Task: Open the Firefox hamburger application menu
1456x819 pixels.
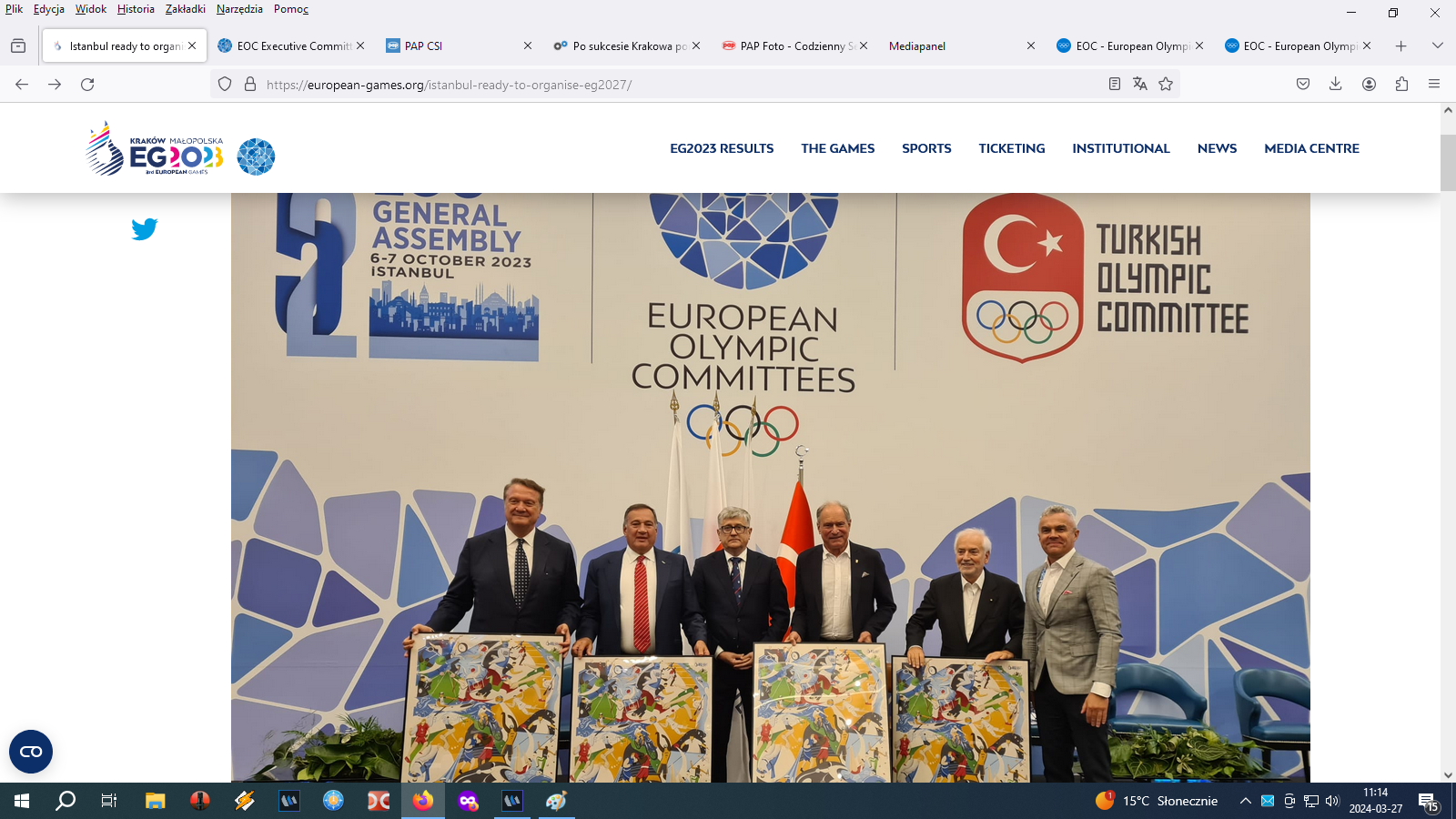Action: point(1434,84)
